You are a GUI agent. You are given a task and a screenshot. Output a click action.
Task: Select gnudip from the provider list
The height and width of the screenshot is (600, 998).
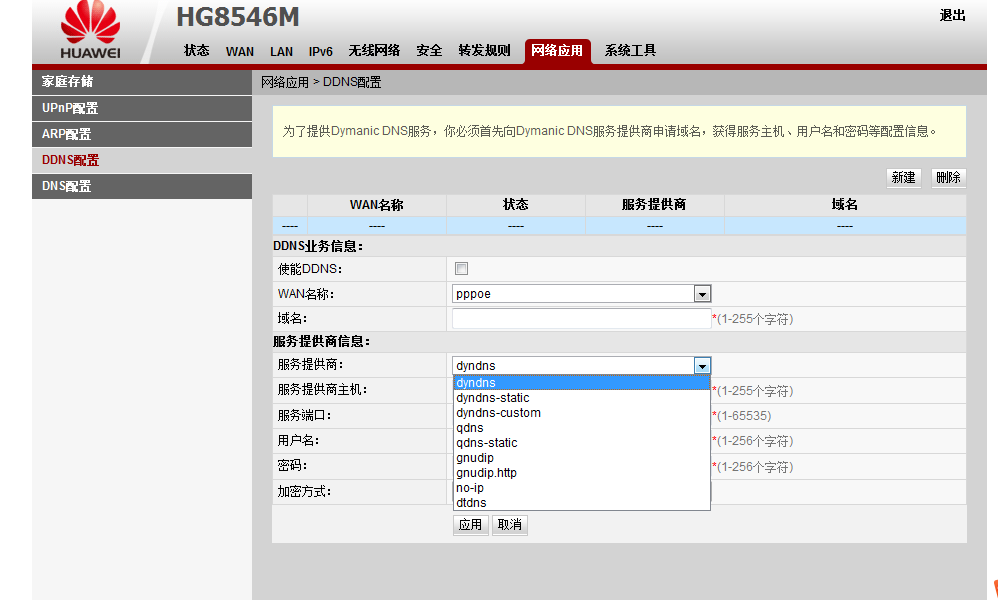tap(582, 458)
